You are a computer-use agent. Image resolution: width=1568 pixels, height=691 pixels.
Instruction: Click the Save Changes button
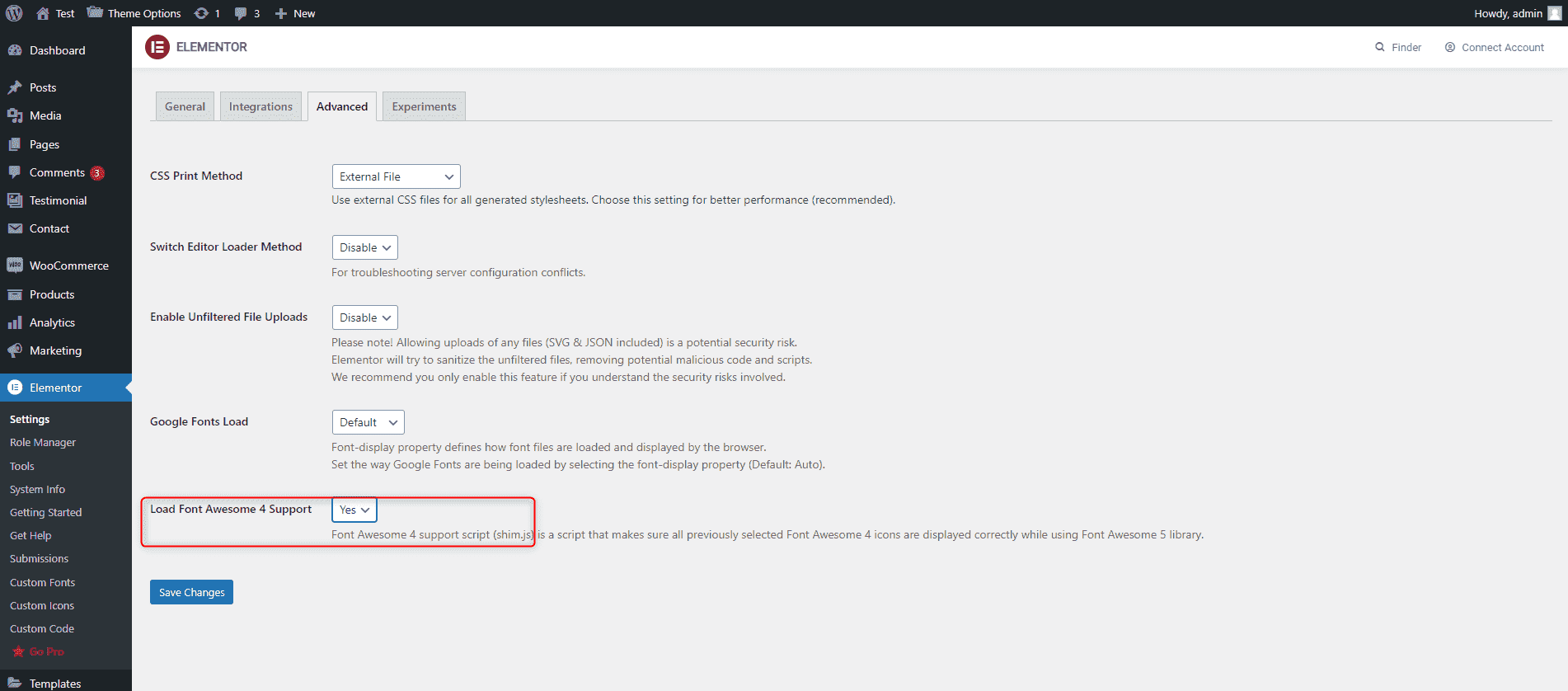191,592
